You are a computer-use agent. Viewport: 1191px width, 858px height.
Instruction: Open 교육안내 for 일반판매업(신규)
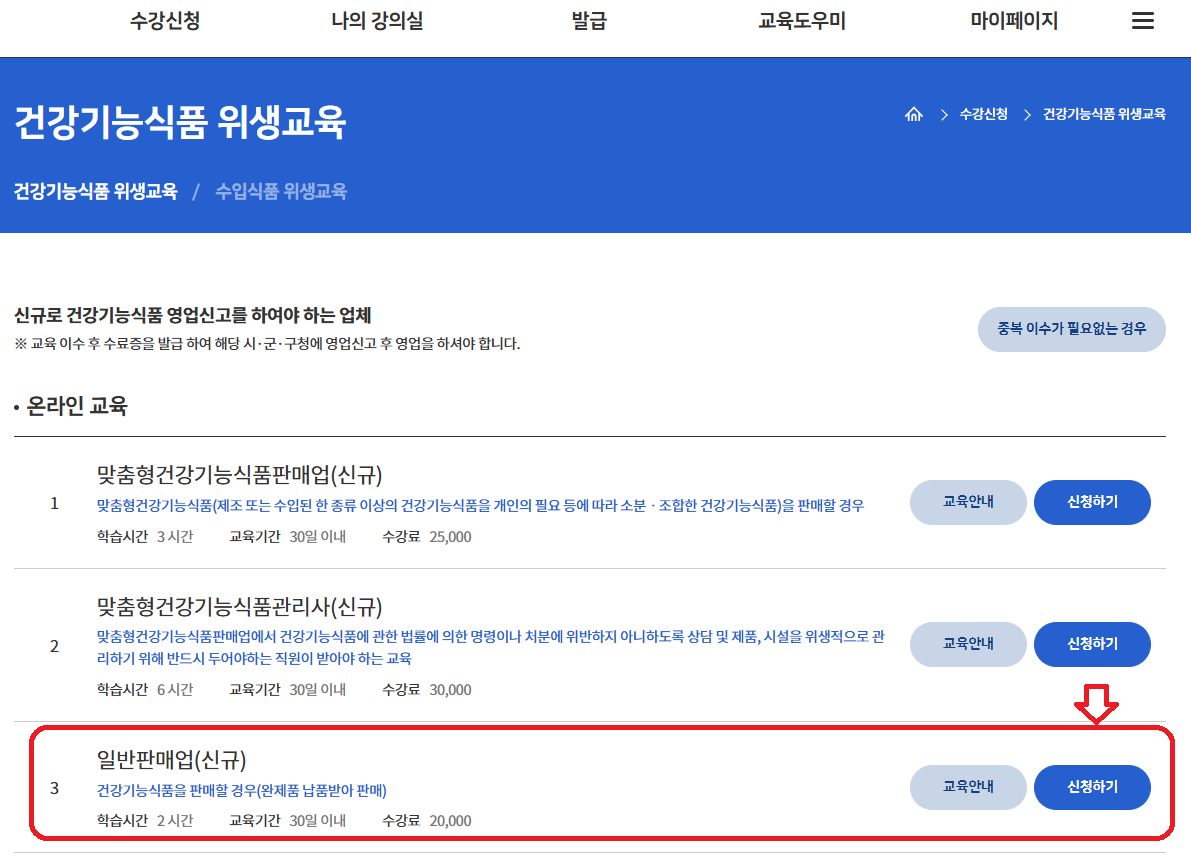(x=967, y=788)
